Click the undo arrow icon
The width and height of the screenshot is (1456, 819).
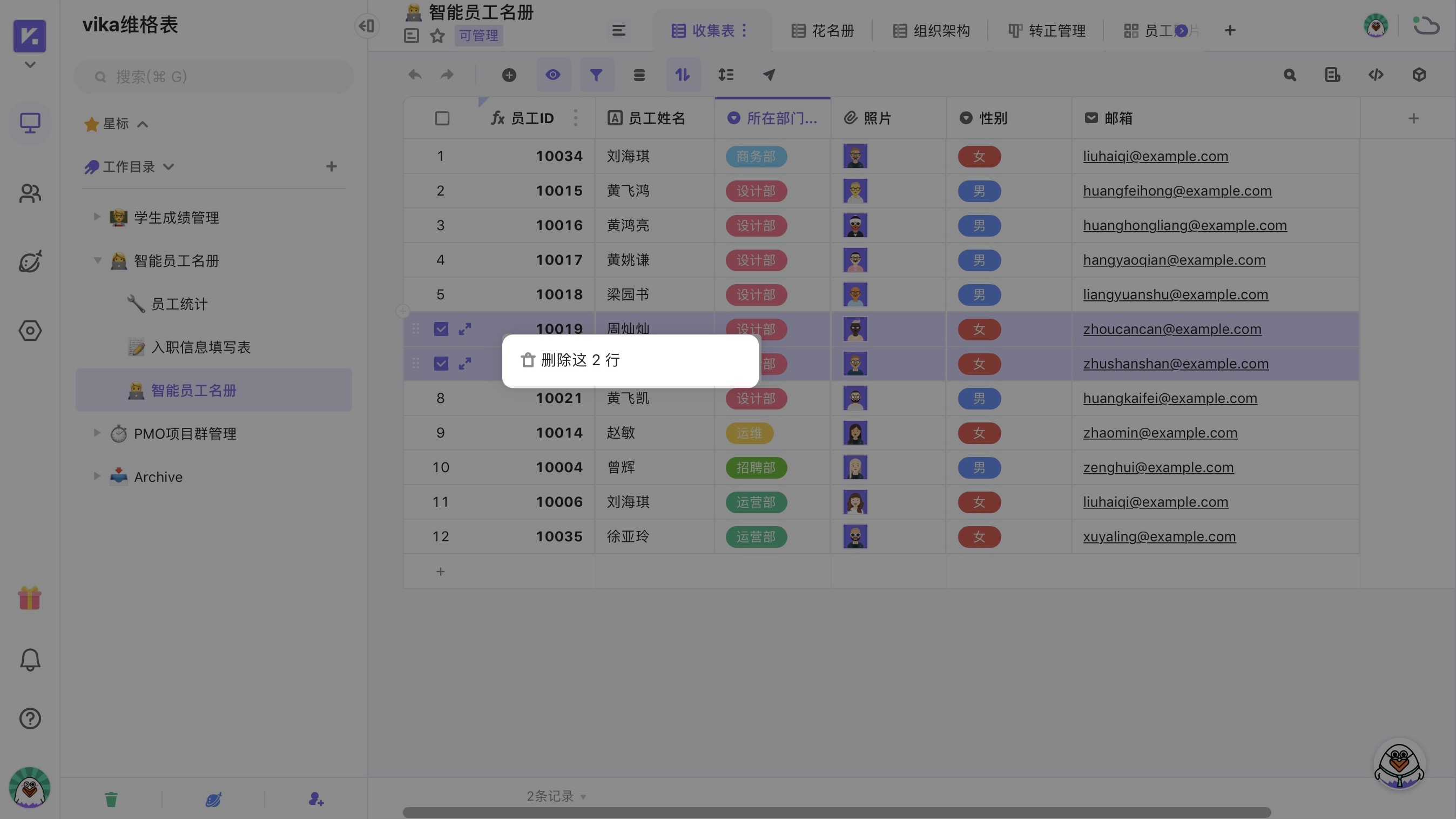pos(414,74)
